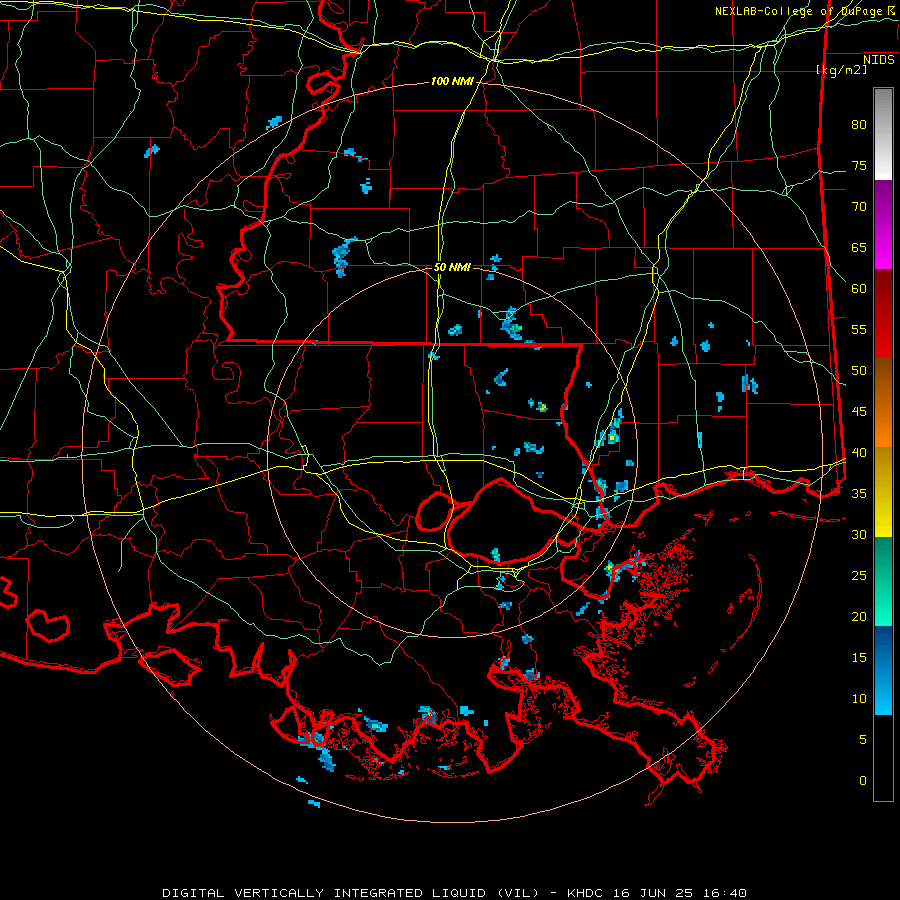Click the 5 value on the scale
The width and height of the screenshot is (900, 900).
863,740
